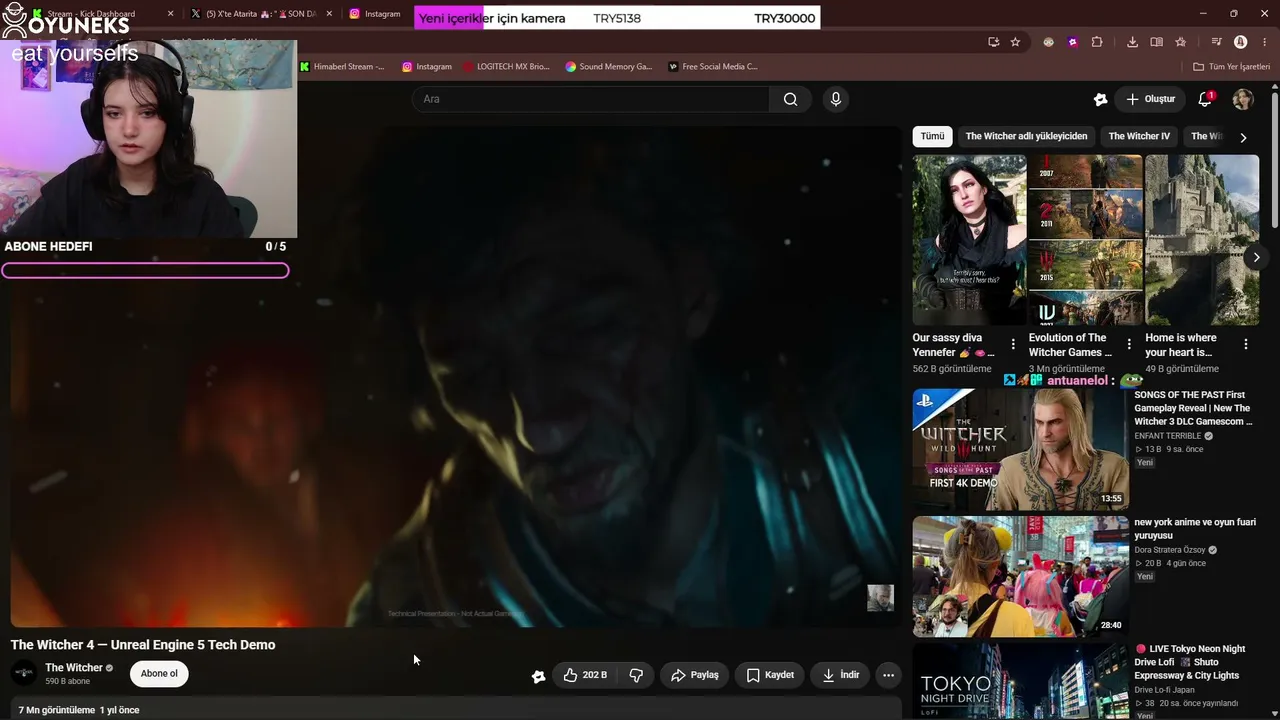Open new york anime ve oyun fuari thumbnail
The width and height of the screenshot is (1280, 720).
coord(1020,576)
